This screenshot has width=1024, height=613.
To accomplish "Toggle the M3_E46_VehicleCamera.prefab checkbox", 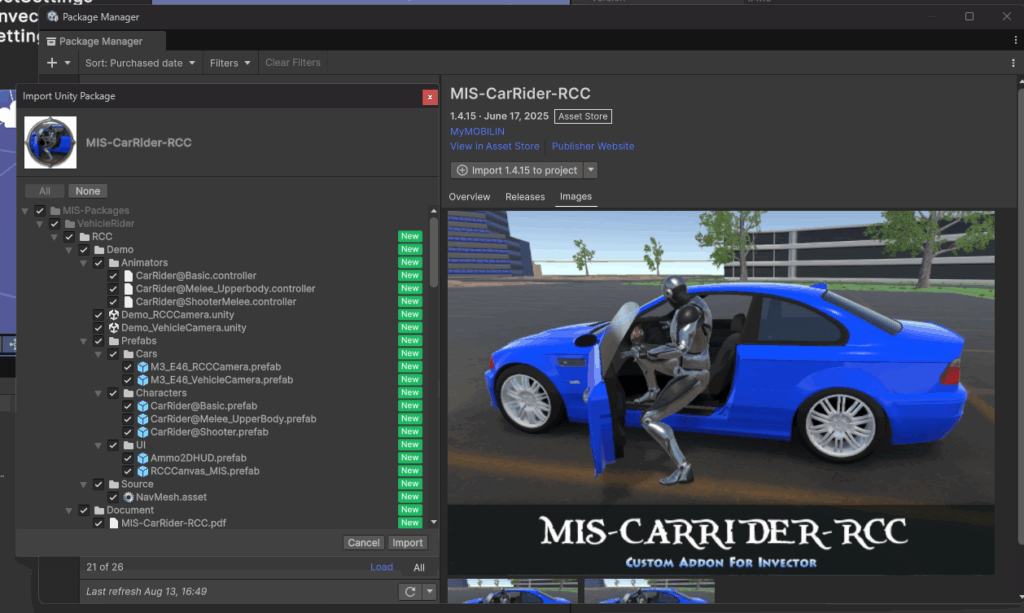I will point(127,380).
